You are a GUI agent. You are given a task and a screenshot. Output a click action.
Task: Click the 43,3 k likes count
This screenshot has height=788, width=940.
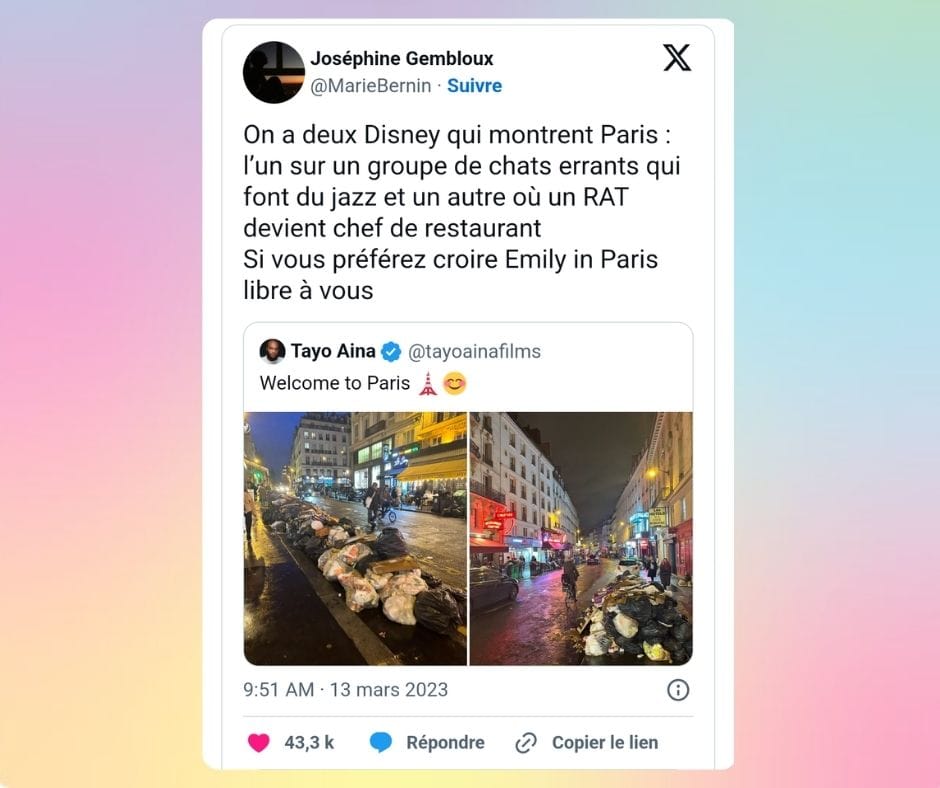click(309, 742)
